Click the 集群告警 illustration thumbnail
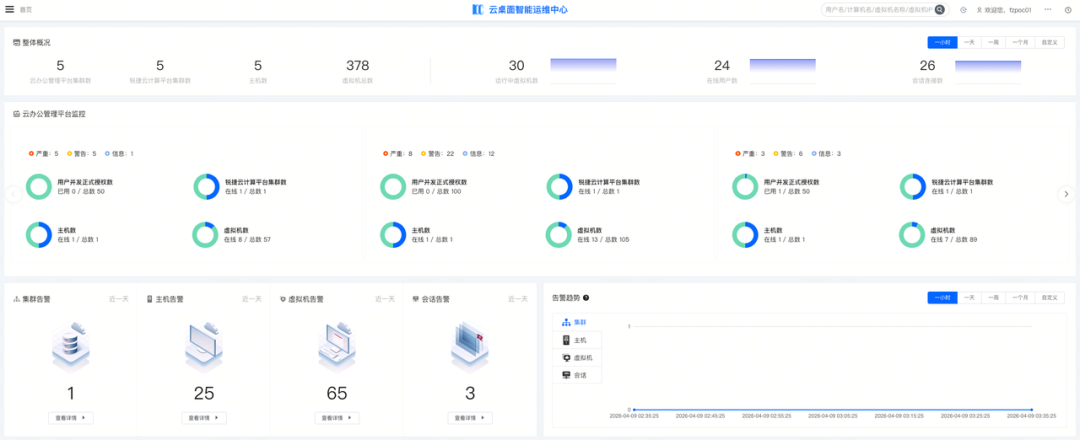Screen dimensions: 1080x440 point(70,347)
